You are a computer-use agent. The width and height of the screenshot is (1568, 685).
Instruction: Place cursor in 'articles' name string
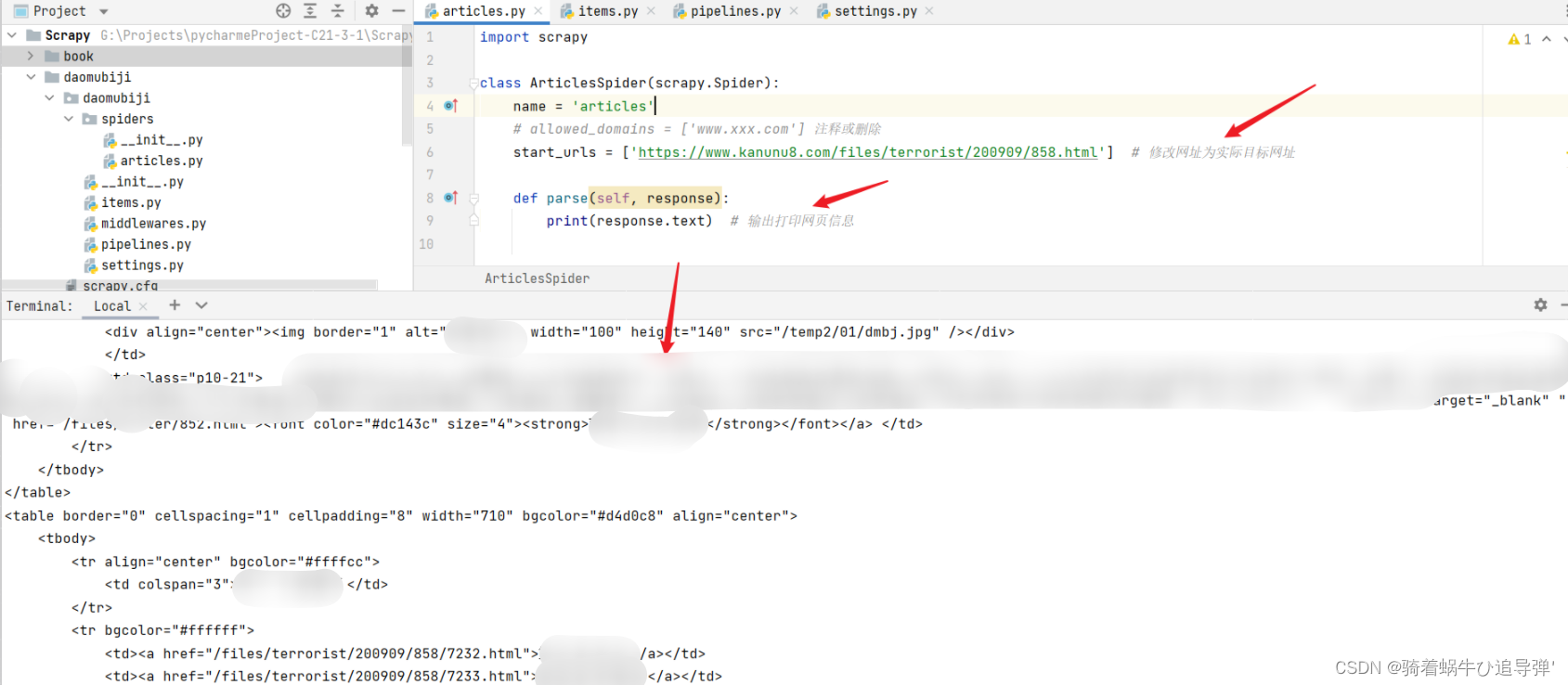[613, 106]
